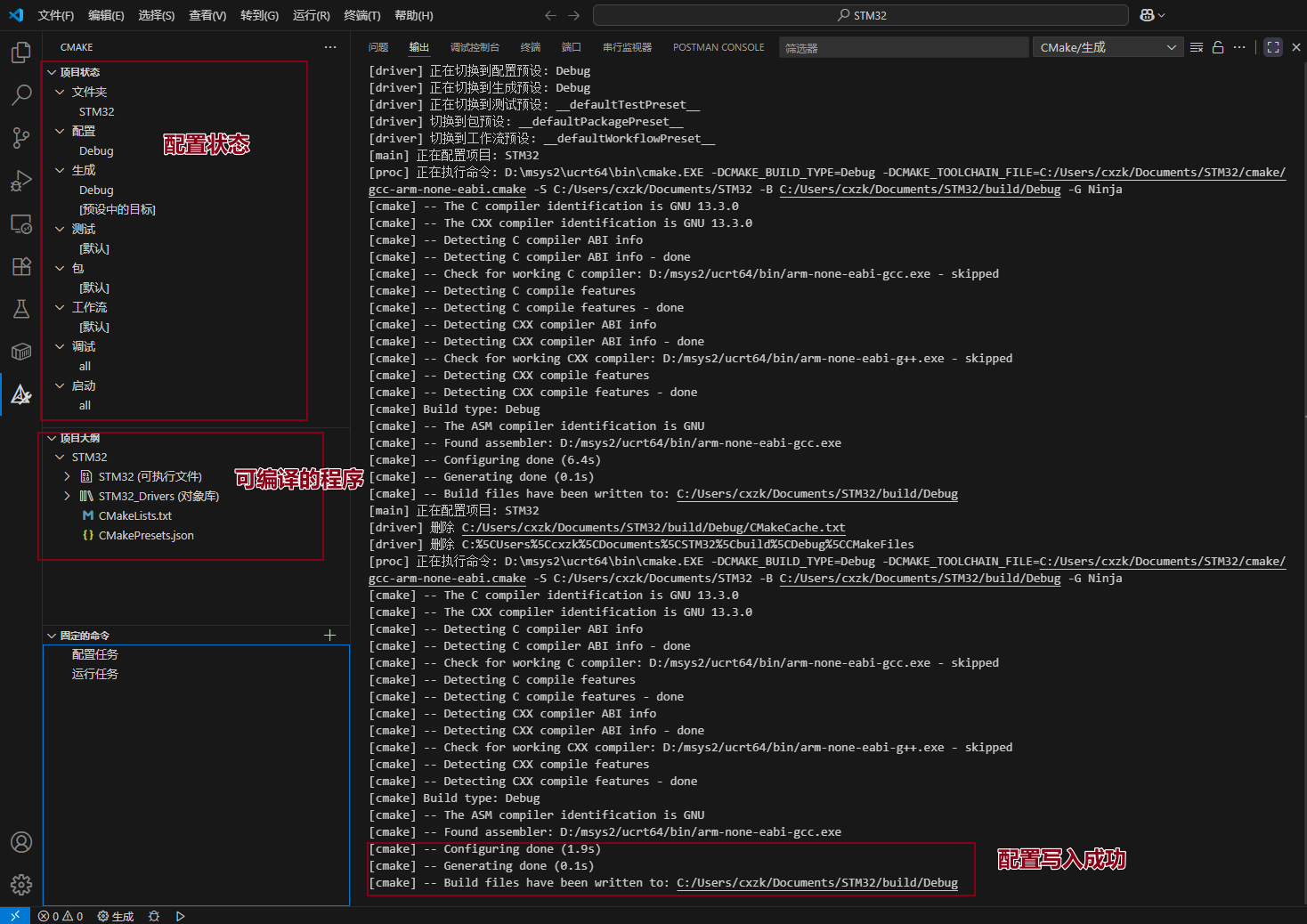Image resolution: width=1307 pixels, height=924 pixels.
Task: Open CMakePresets.json in project outline
Action: (146, 535)
